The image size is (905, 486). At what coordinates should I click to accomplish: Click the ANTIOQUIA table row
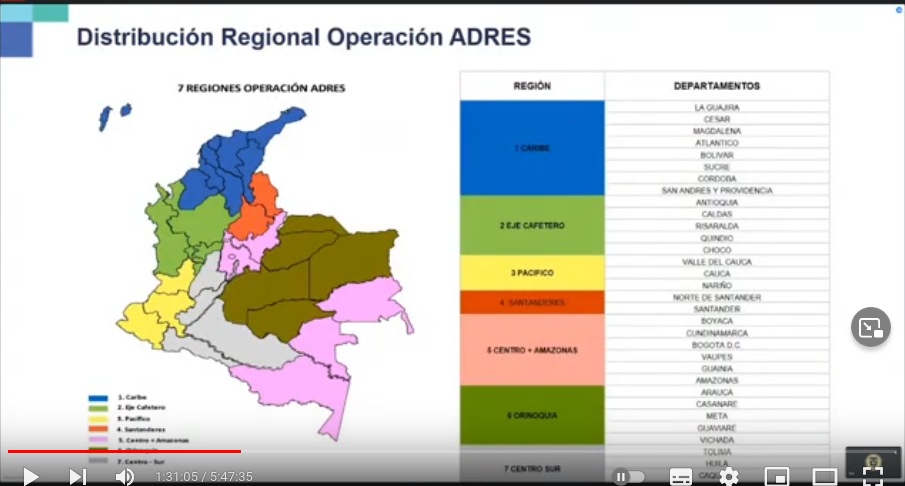click(717, 203)
